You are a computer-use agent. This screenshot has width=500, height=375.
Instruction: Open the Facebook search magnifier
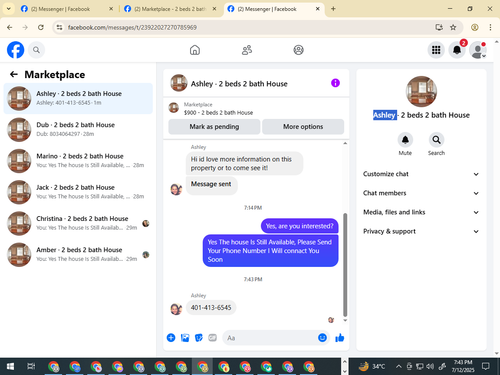tap(36, 50)
